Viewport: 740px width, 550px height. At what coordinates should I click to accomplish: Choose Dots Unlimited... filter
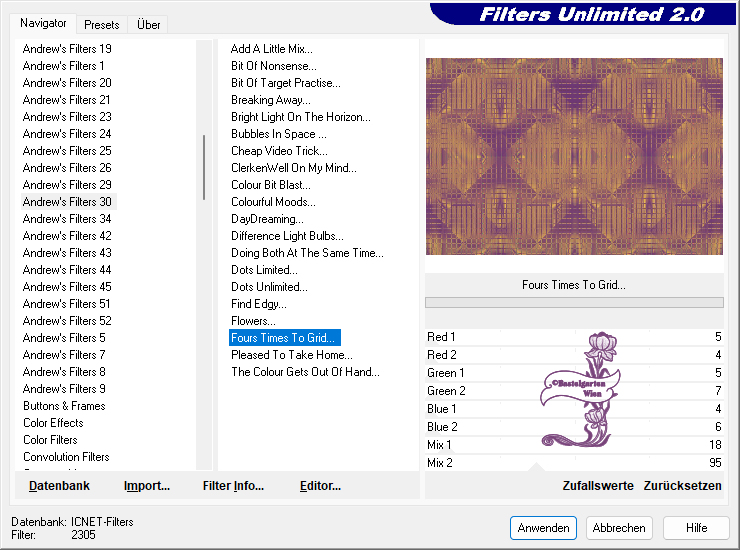click(x=269, y=287)
